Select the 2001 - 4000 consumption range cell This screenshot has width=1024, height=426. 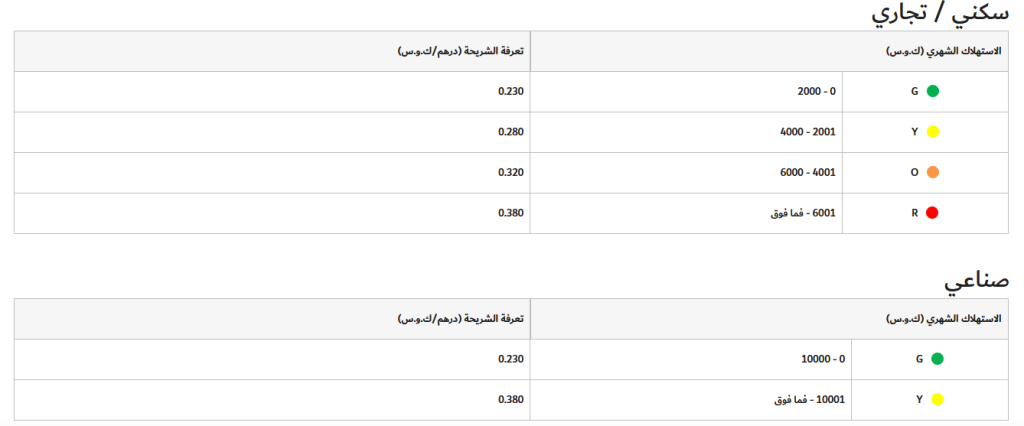pos(807,132)
